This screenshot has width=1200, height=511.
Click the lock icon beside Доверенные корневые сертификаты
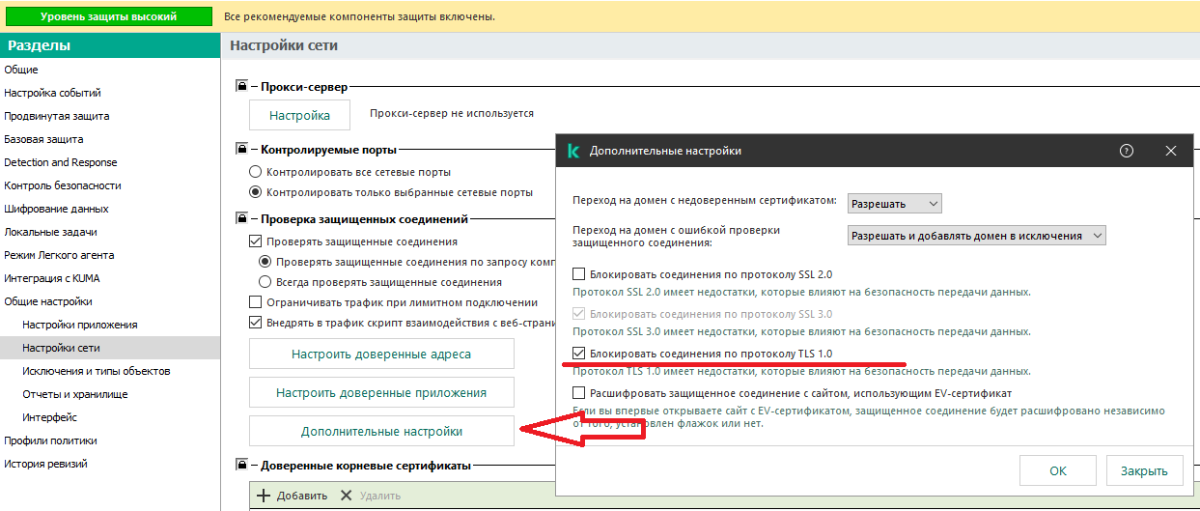coord(241,465)
